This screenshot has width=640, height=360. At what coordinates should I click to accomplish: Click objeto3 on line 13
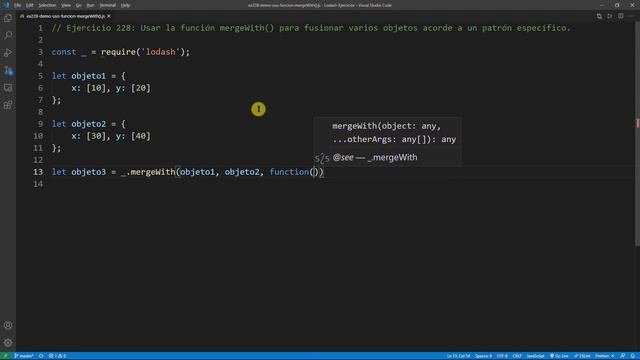pos(89,172)
